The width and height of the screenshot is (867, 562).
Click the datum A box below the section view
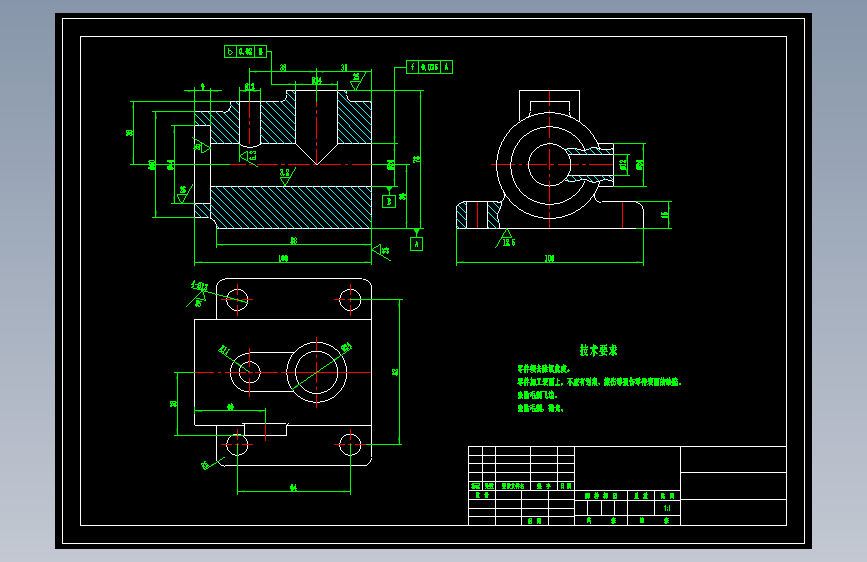416,244
